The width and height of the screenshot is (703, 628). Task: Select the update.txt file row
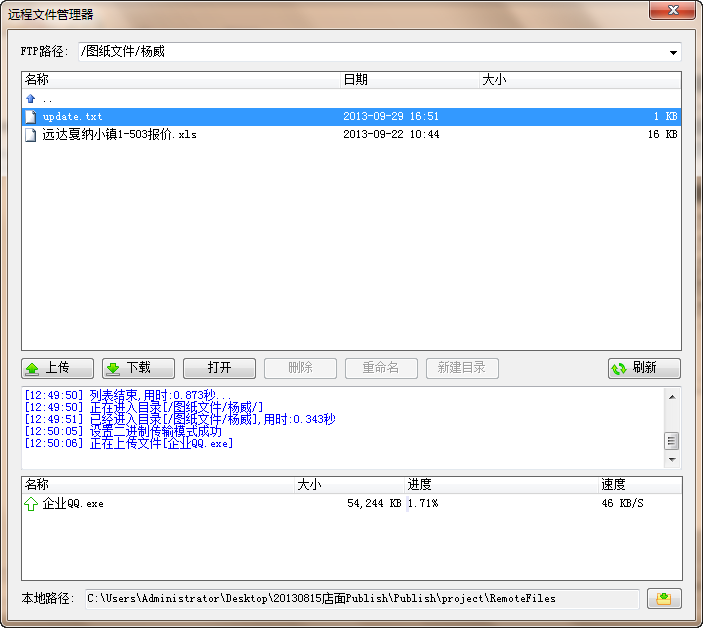click(352, 117)
